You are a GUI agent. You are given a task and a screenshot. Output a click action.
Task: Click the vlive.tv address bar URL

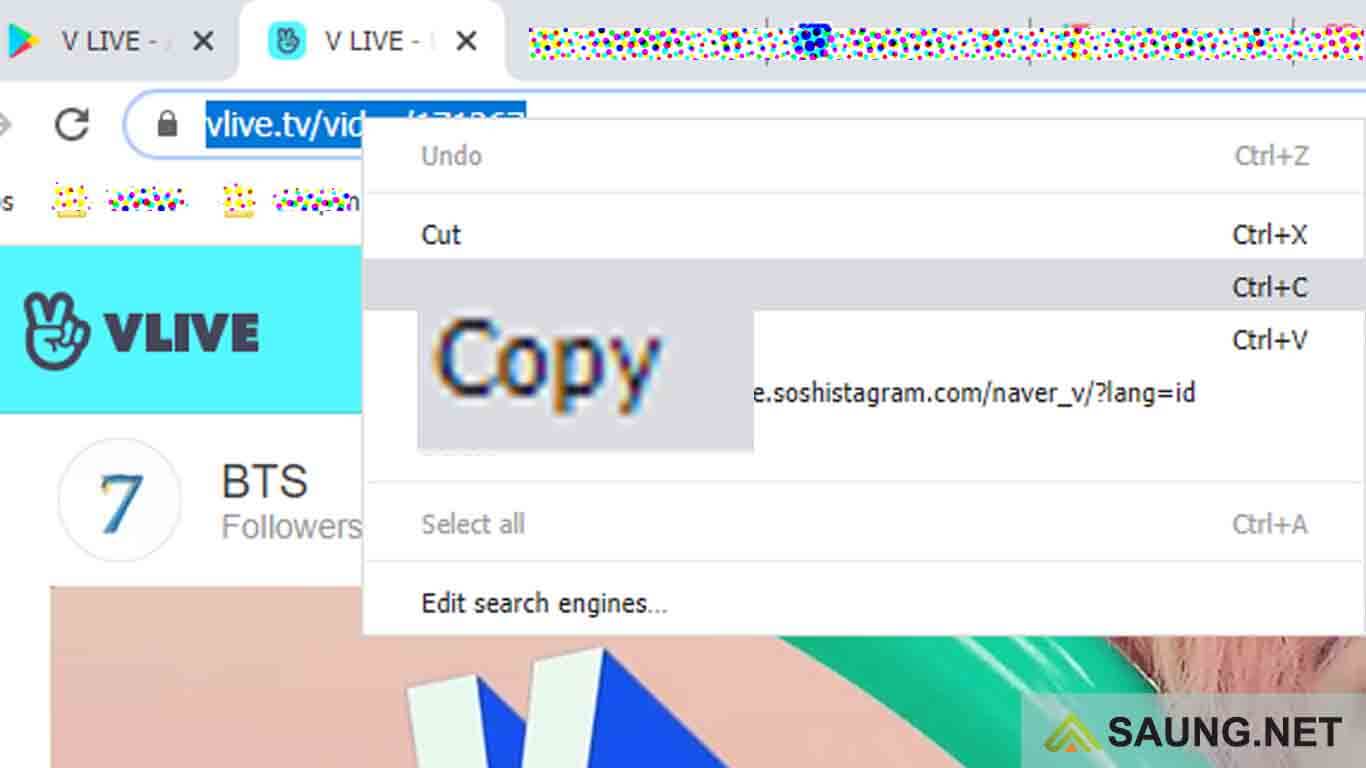[366, 124]
